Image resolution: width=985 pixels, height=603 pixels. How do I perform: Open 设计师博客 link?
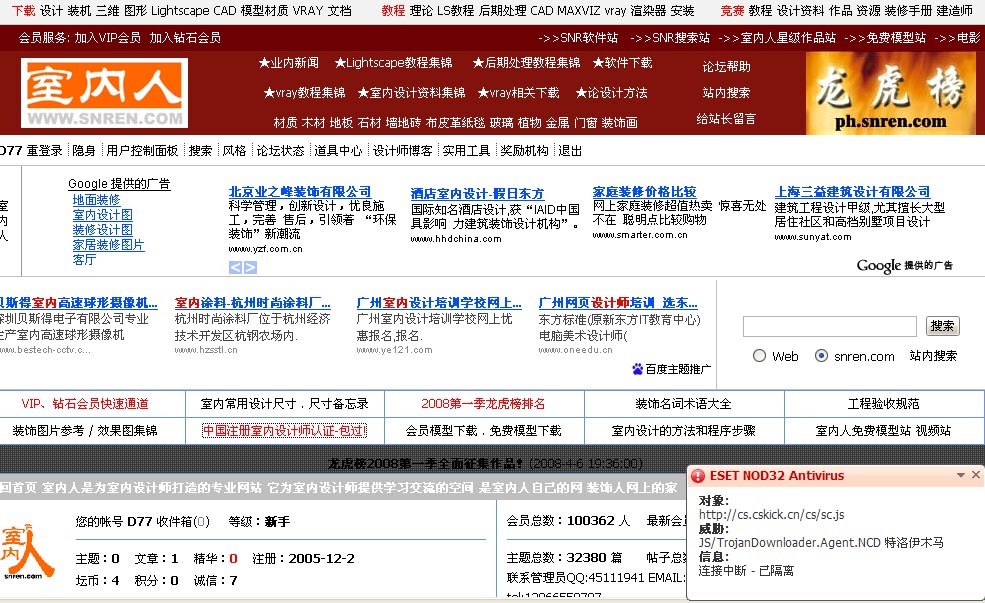pyautogui.click(x=403, y=151)
